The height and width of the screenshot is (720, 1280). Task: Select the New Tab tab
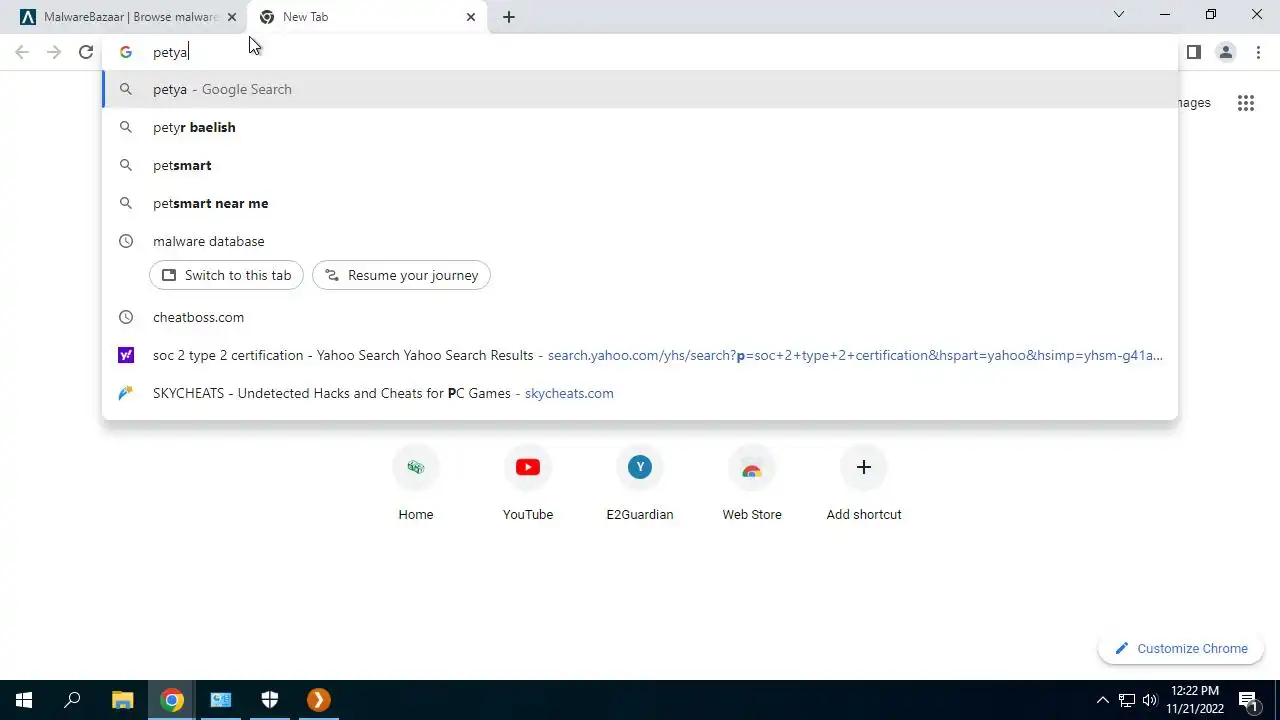[367, 17]
